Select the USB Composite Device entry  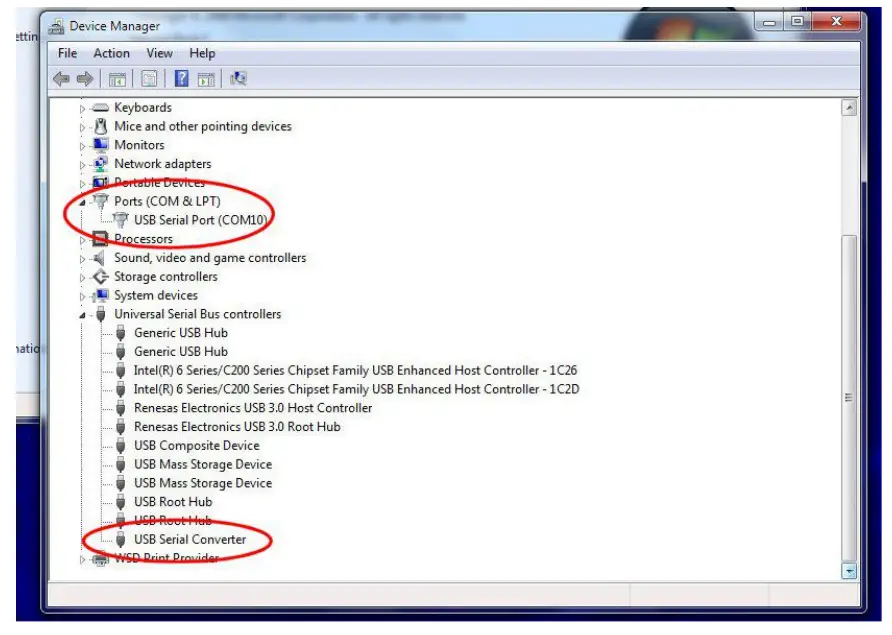(x=197, y=446)
